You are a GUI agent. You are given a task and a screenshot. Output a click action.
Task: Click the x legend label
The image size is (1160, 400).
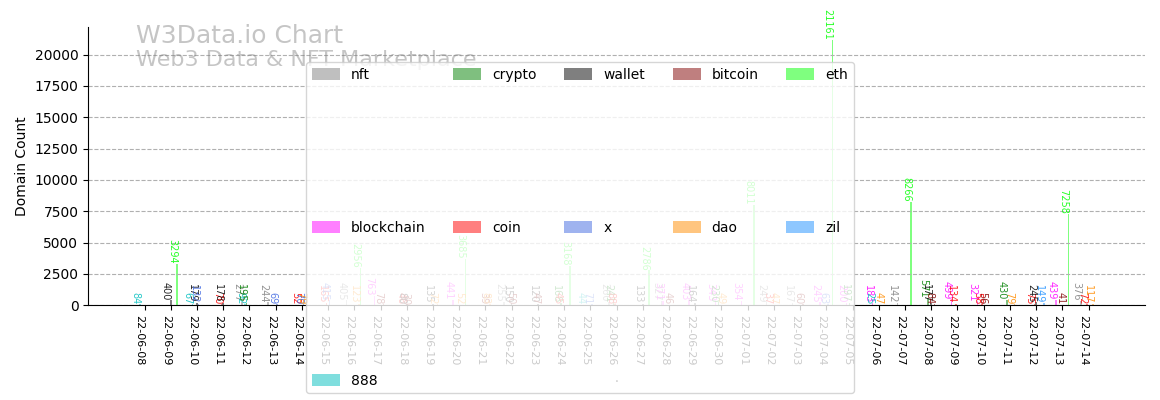607,227
